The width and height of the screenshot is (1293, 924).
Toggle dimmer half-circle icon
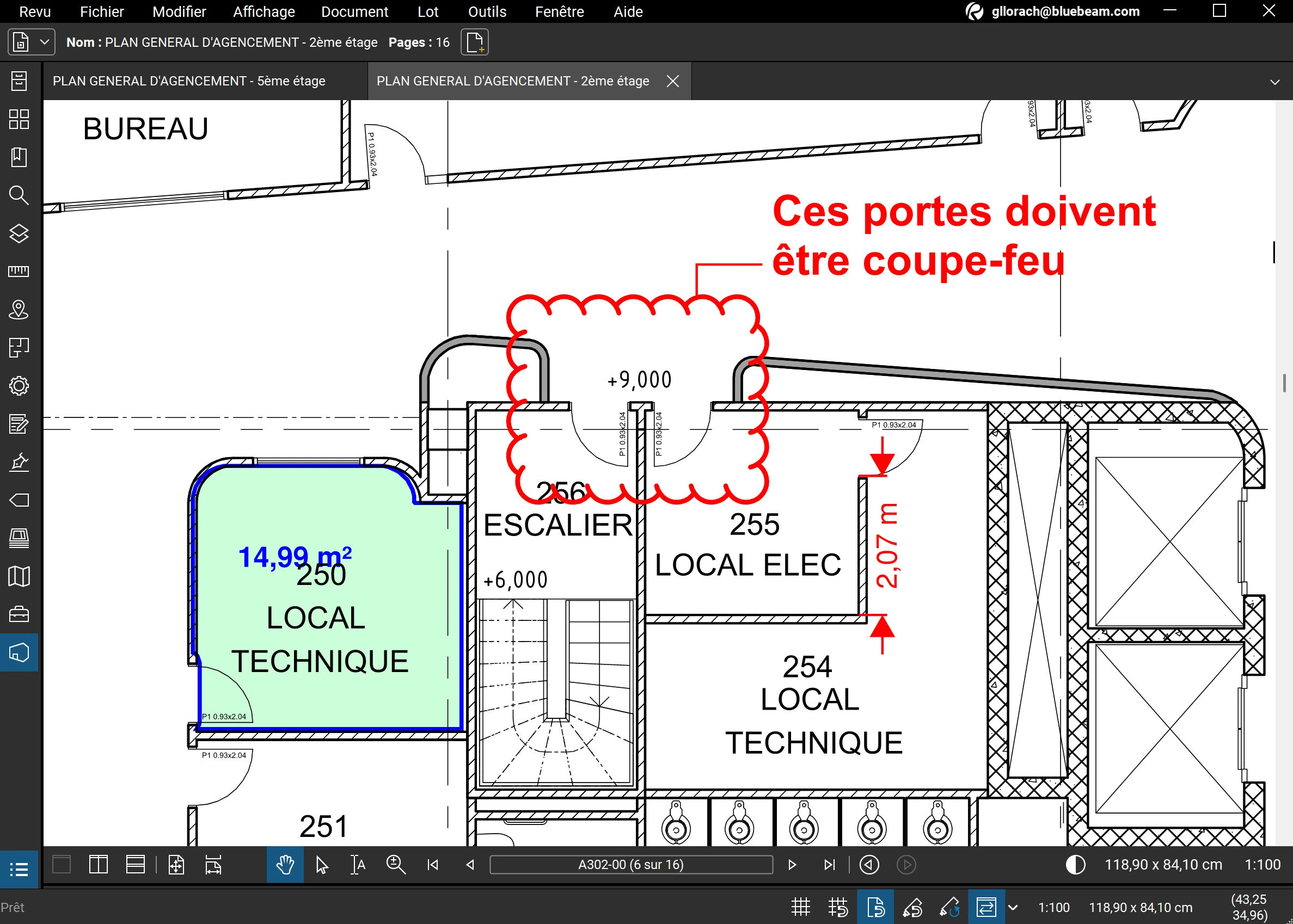pyautogui.click(x=1075, y=865)
